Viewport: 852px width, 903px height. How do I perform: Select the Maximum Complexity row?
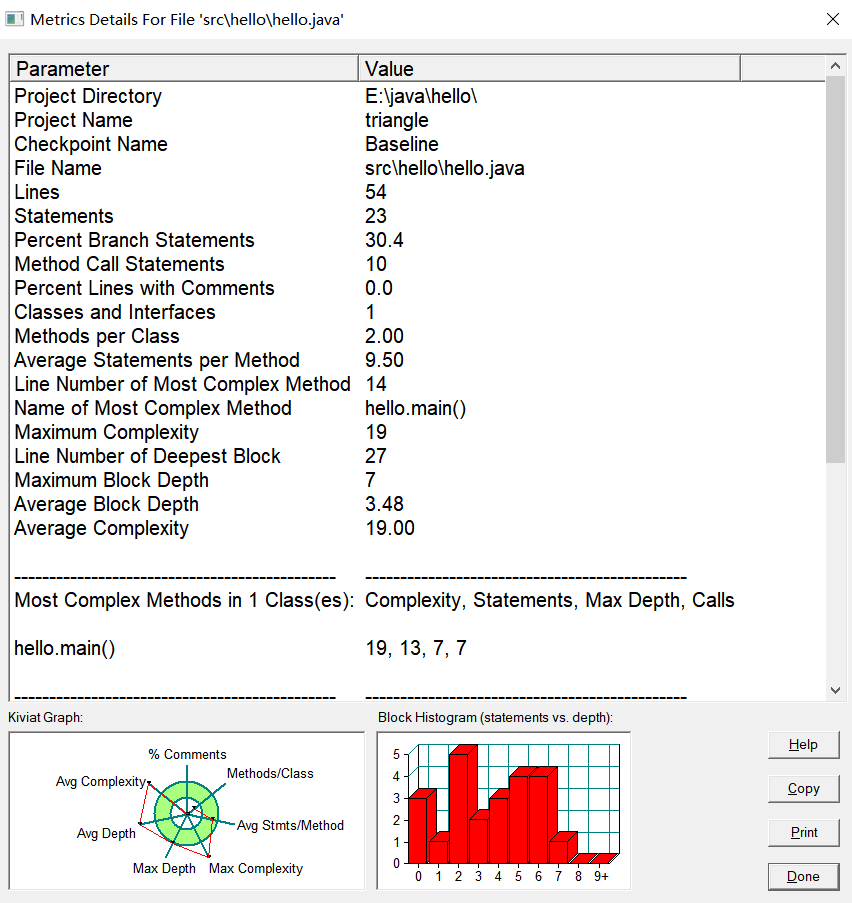(x=418, y=432)
